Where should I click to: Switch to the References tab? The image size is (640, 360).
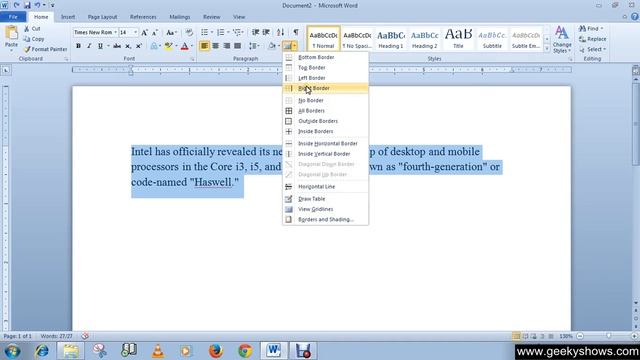[x=143, y=17]
